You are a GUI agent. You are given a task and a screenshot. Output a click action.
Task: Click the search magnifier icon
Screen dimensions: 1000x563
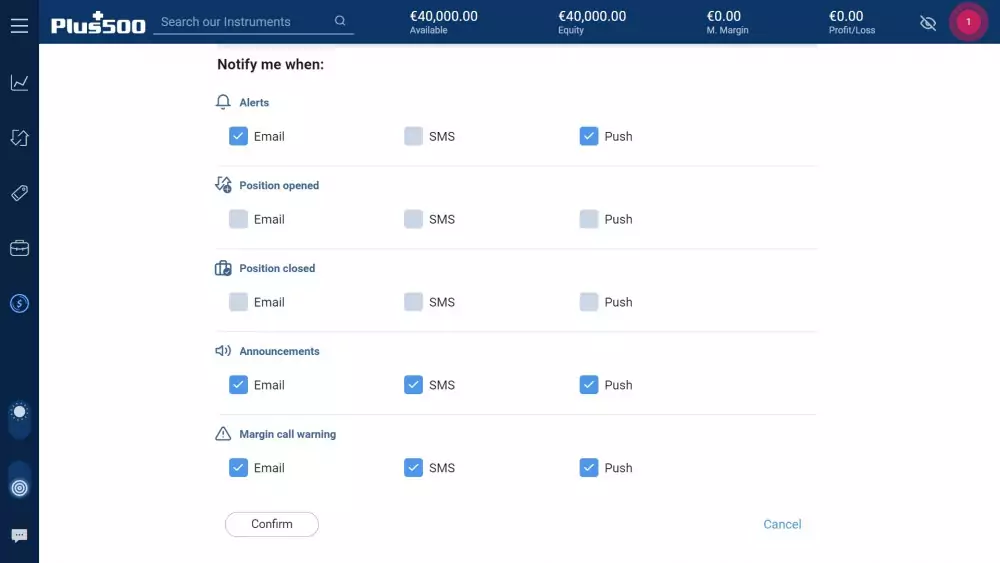coord(340,21)
